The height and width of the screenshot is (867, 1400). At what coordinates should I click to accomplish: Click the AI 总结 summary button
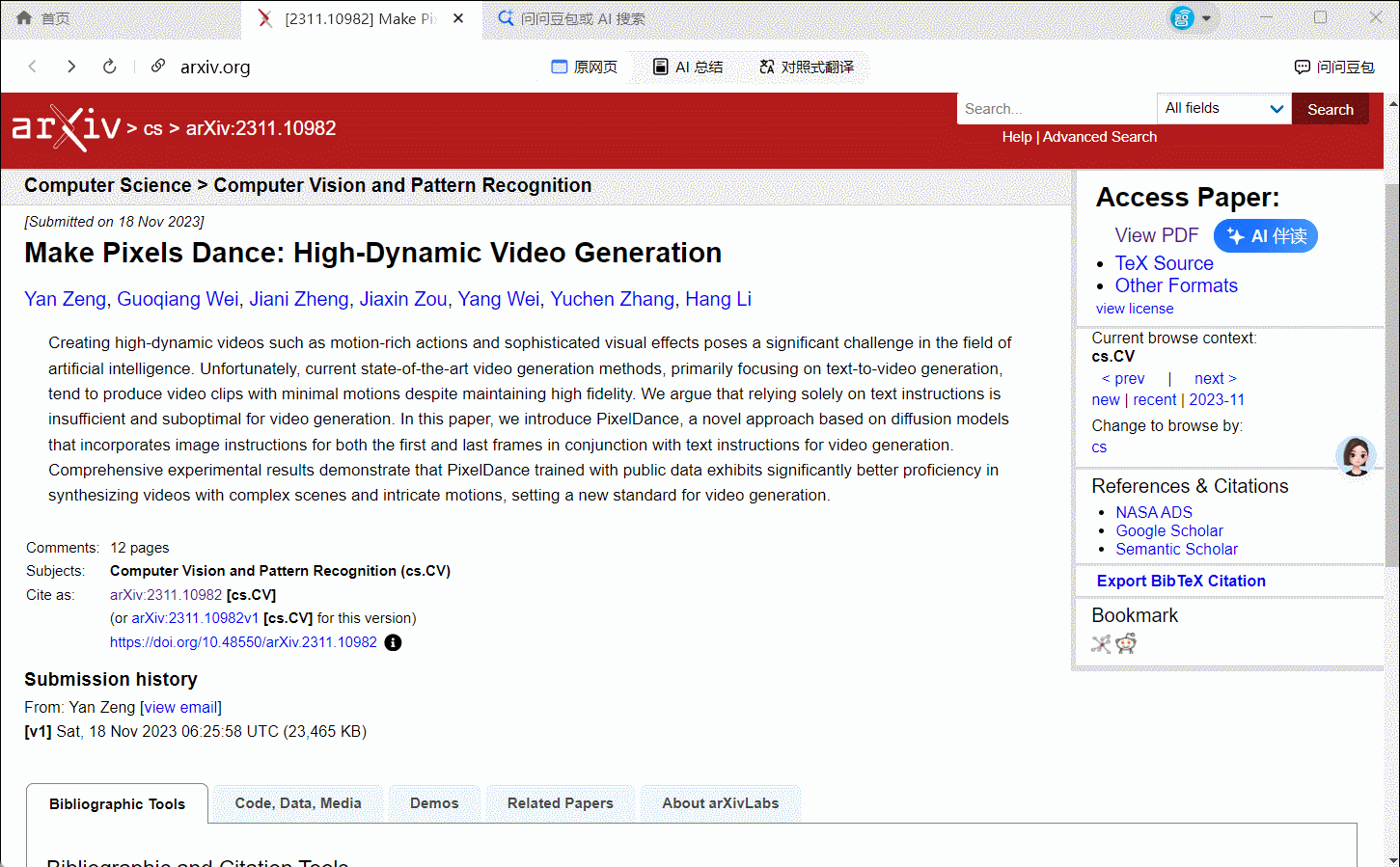[688, 67]
